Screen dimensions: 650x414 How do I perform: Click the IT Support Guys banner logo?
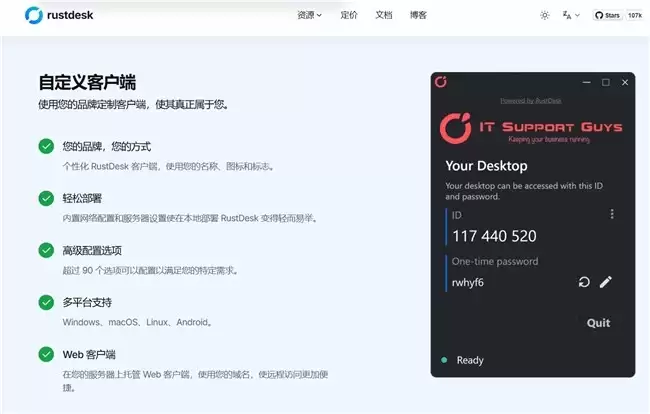click(x=532, y=129)
